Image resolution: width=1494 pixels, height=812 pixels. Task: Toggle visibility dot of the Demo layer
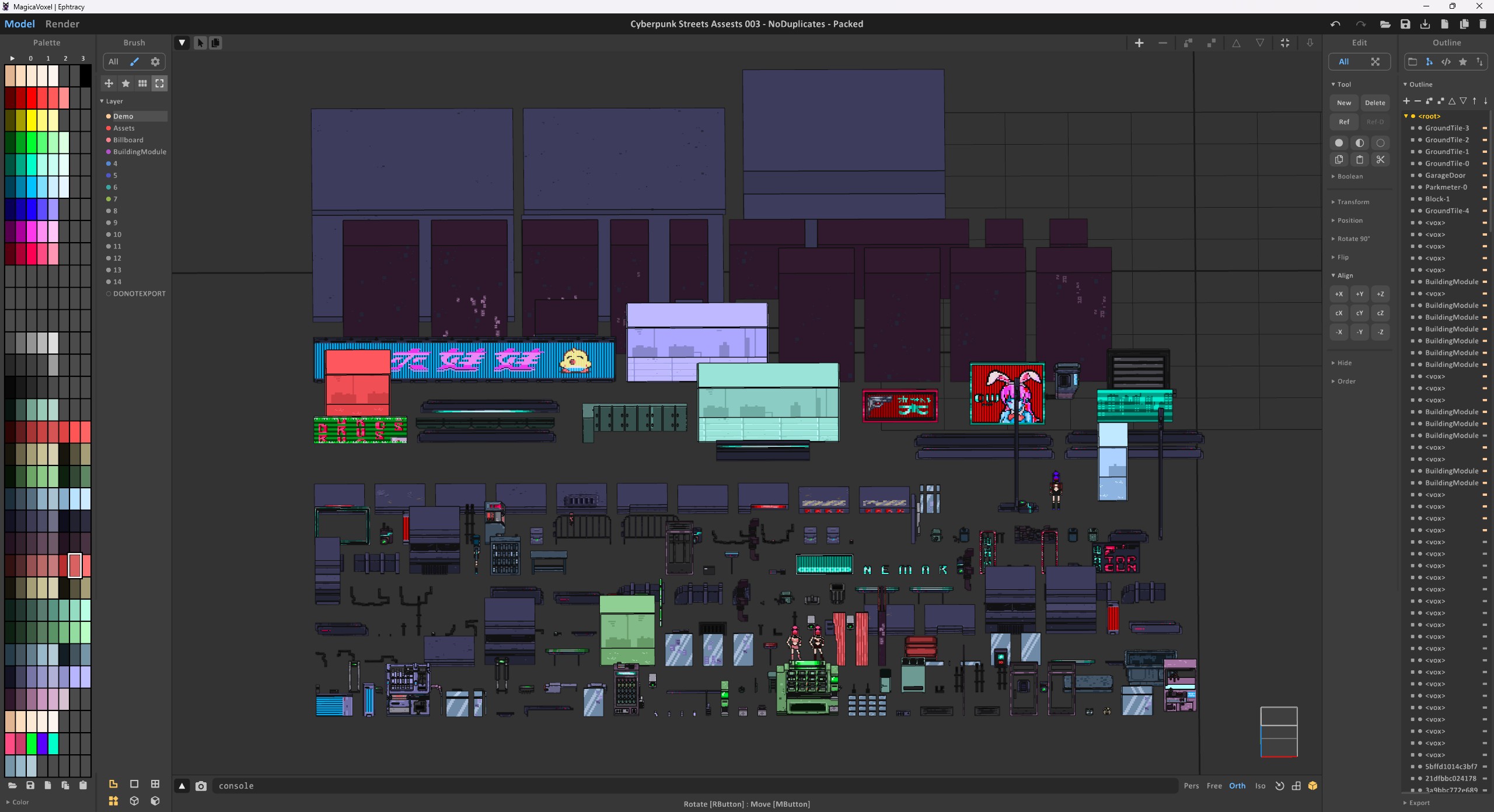tap(109, 116)
